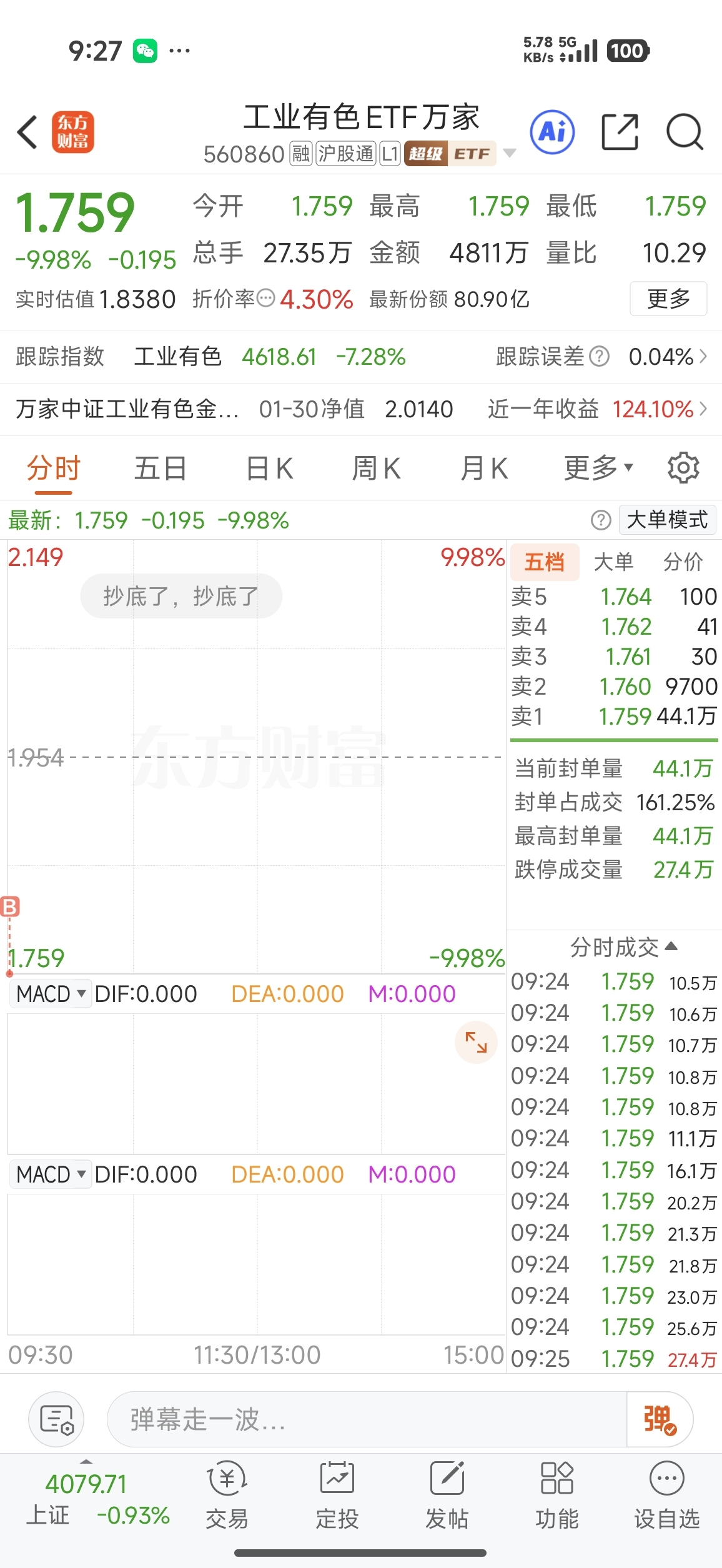
Task: Tap the 最高封单量 44.1万 row
Action: click(614, 836)
